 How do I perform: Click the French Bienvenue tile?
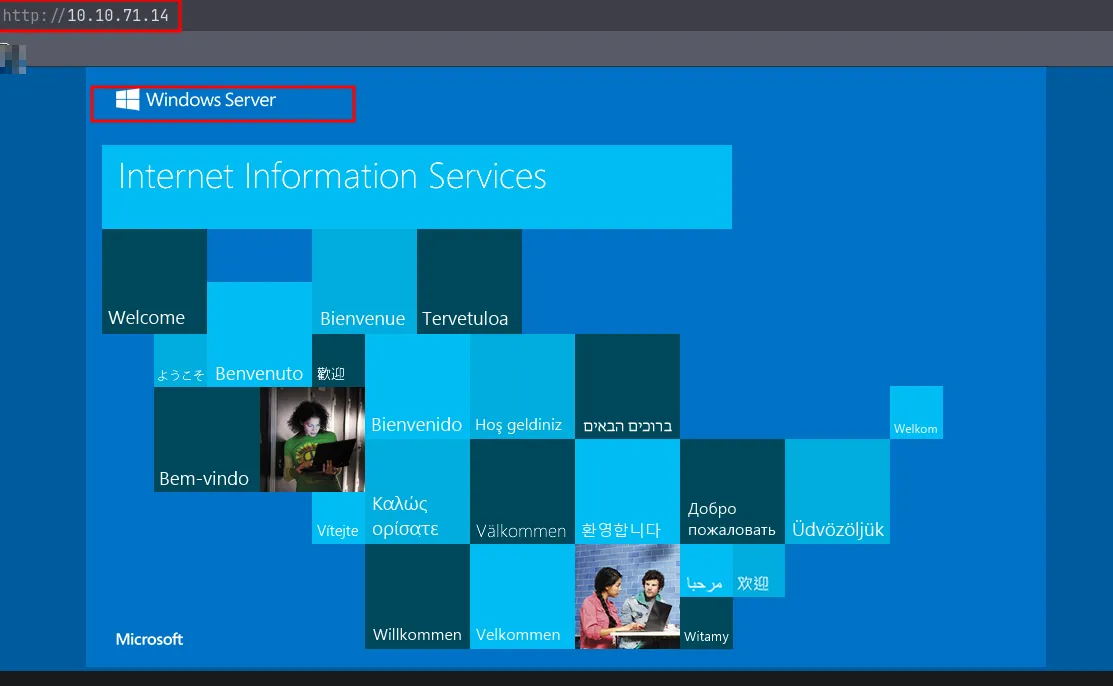[364, 282]
